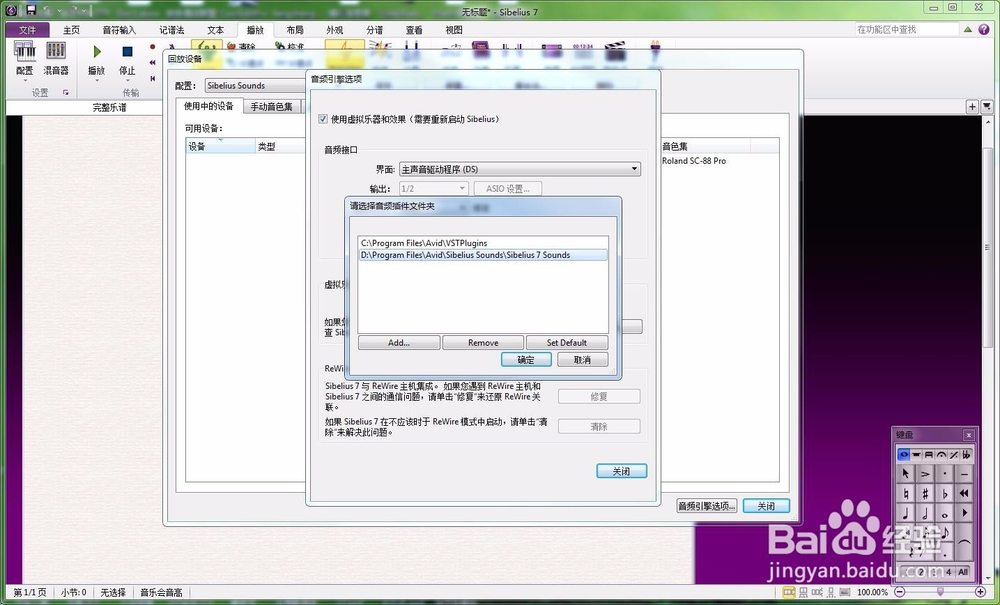
Task: Click the right arrow key in keypad
Action: [964, 513]
